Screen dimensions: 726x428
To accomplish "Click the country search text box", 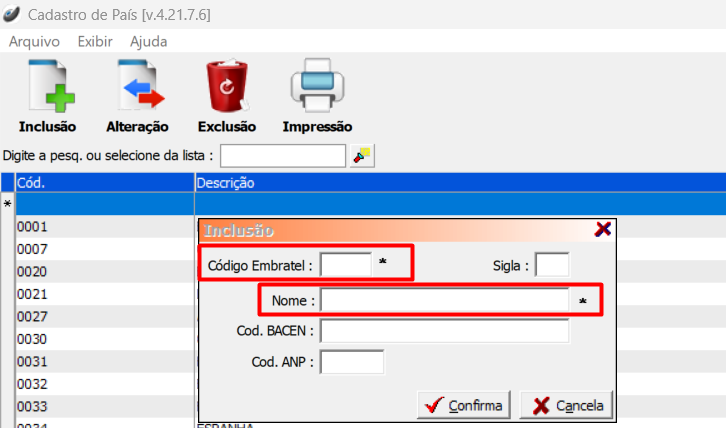I will (x=283, y=156).
